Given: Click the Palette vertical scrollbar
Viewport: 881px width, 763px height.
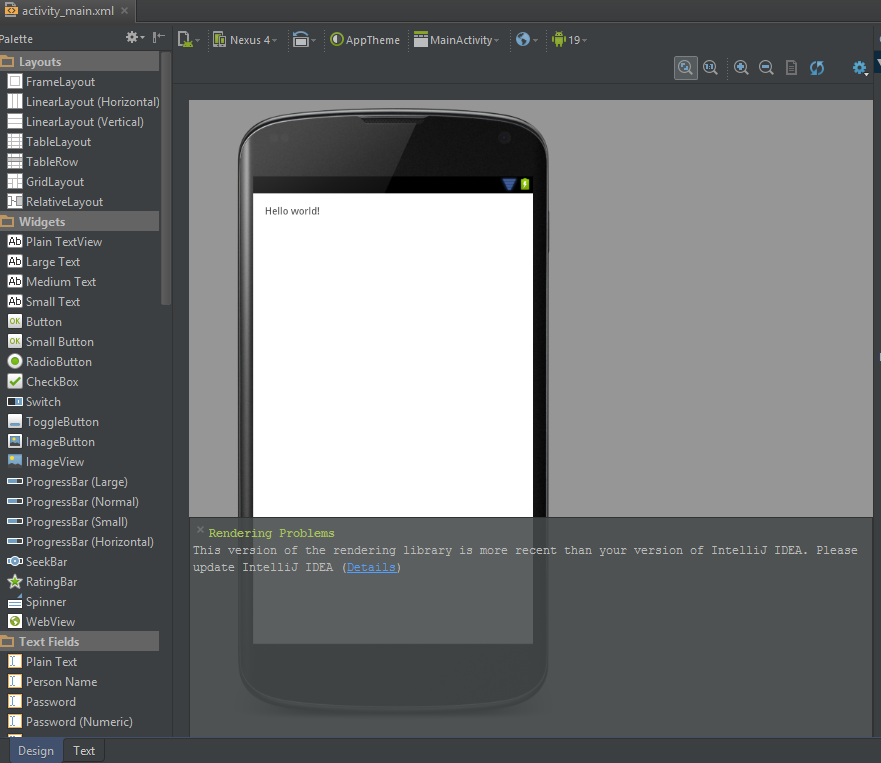Looking at the screenshot, I should click(x=165, y=179).
